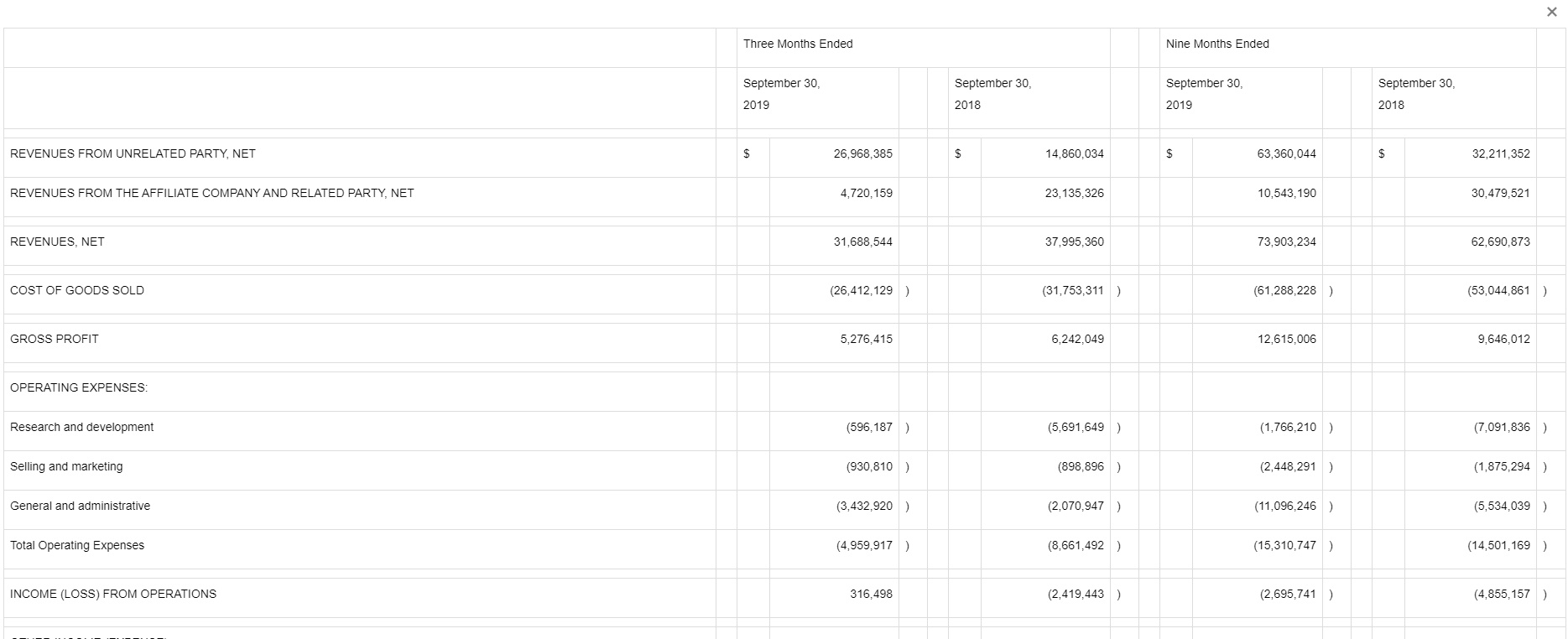Click the Nine Months Ended header
The image size is (1568, 639).
tap(1216, 44)
